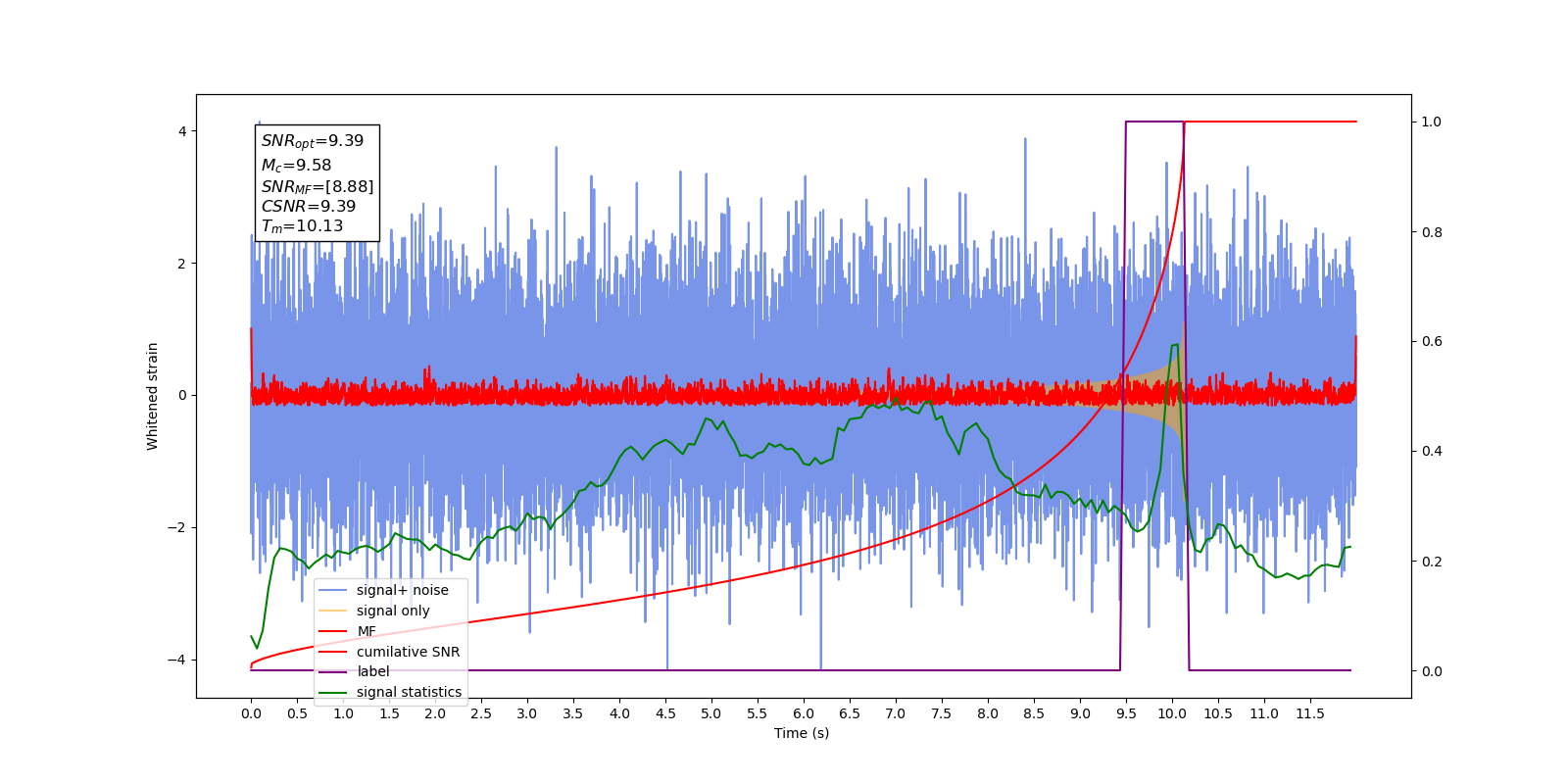This screenshot has height=784, width=1568.
Task: Click x-axis tick label 6.5
Action: tap(850, 713)
